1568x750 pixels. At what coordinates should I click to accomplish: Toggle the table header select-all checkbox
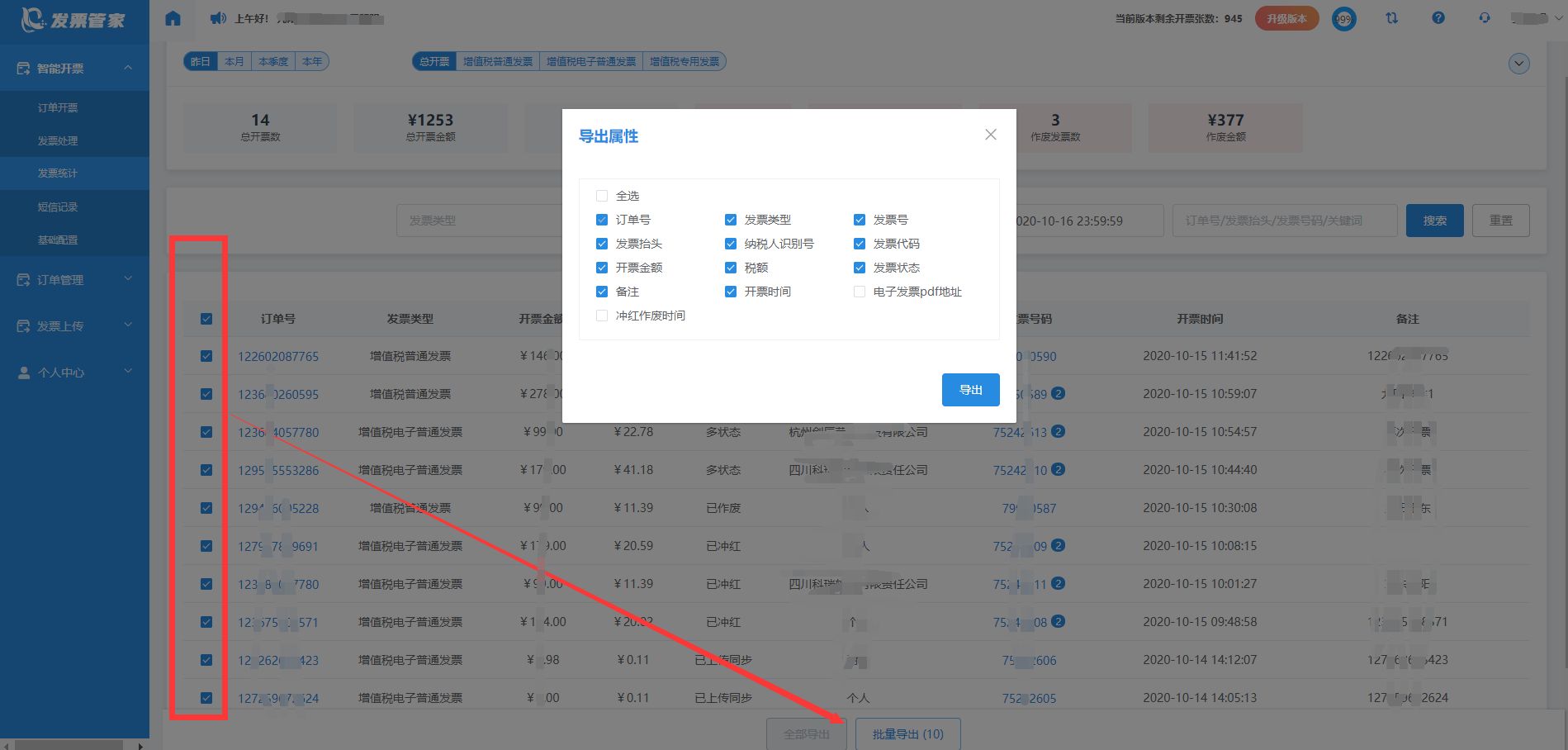[x=206, y=319]
